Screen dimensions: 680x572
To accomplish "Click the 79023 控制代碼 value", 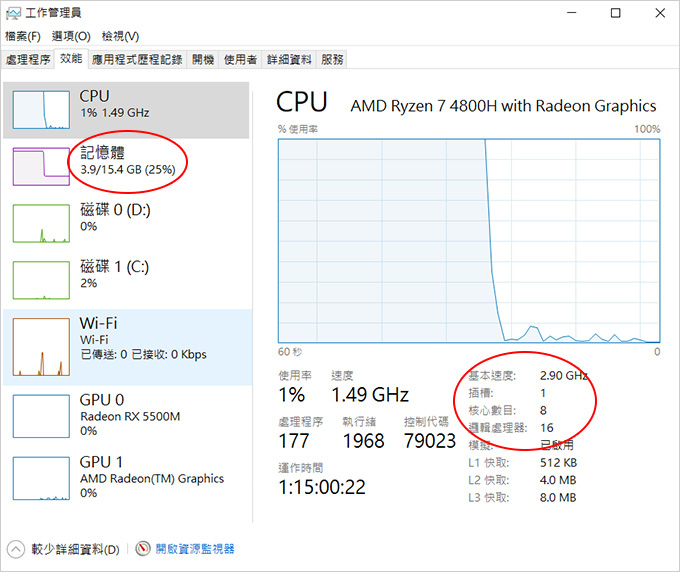I will [x=430, y=441].
